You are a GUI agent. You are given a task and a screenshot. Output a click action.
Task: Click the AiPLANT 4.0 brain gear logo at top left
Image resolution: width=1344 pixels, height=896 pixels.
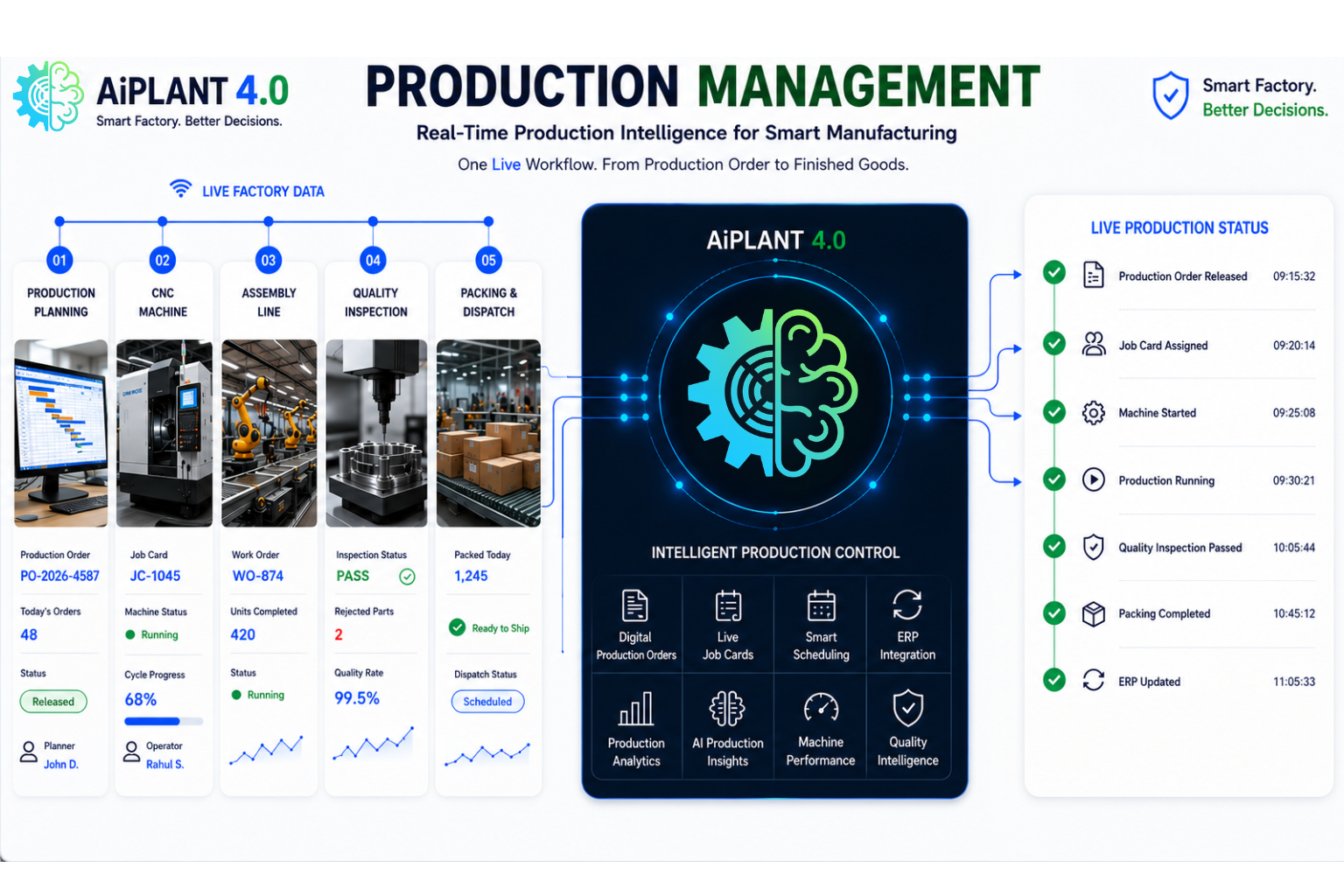[49, 95]
